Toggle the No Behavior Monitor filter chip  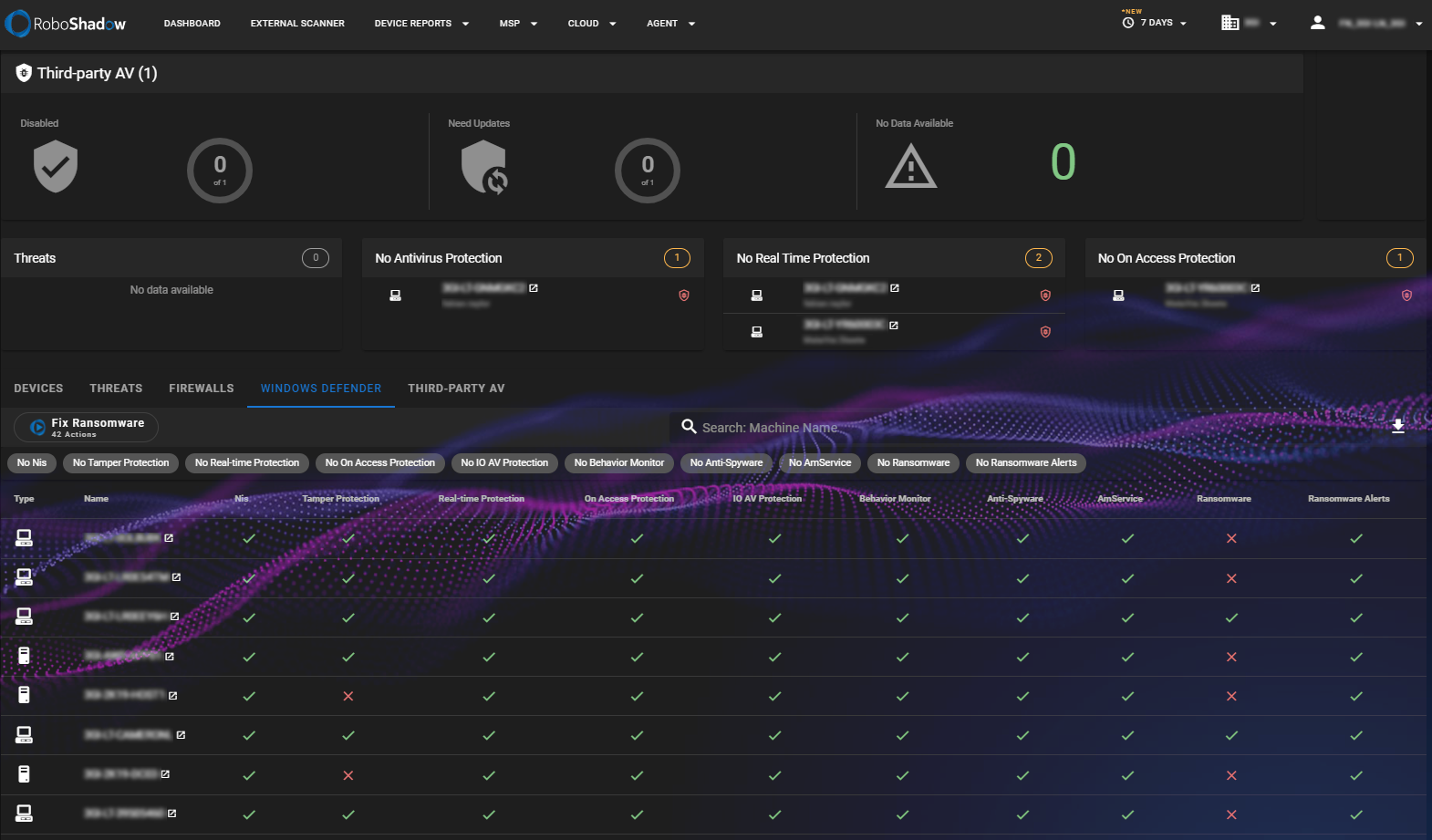[619, 463]
